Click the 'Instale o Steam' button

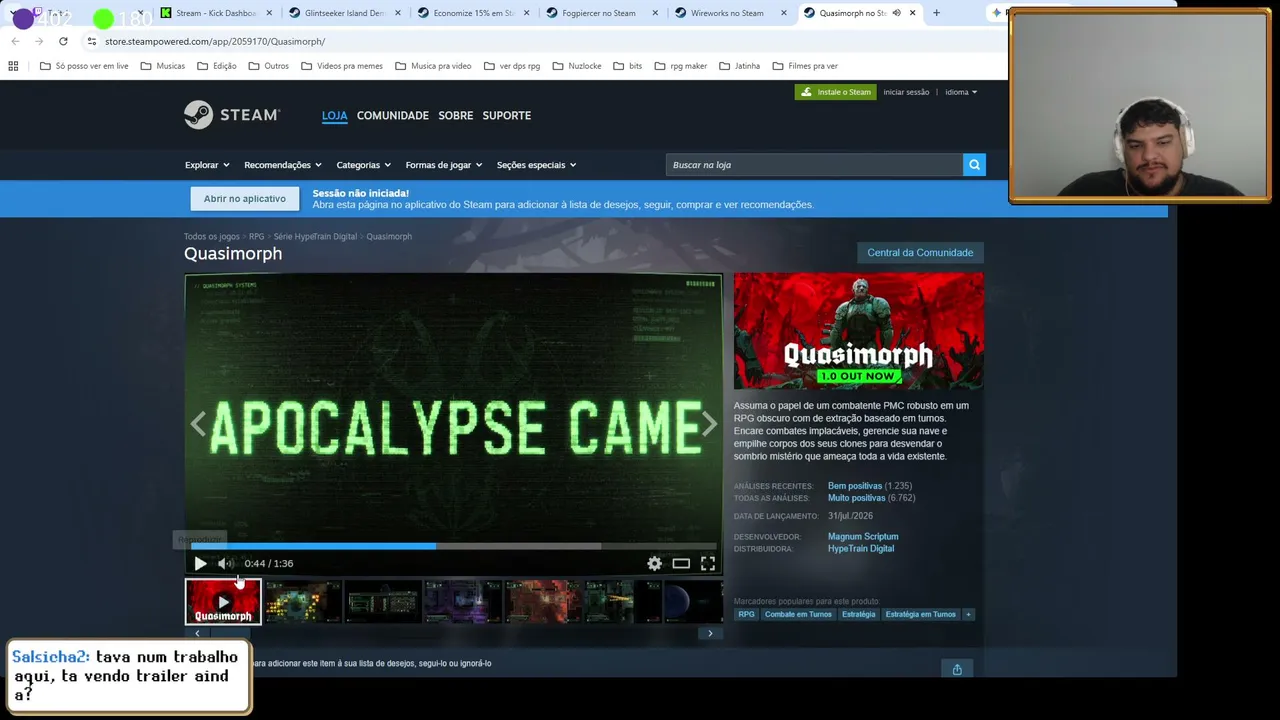[x=836, y=92]
